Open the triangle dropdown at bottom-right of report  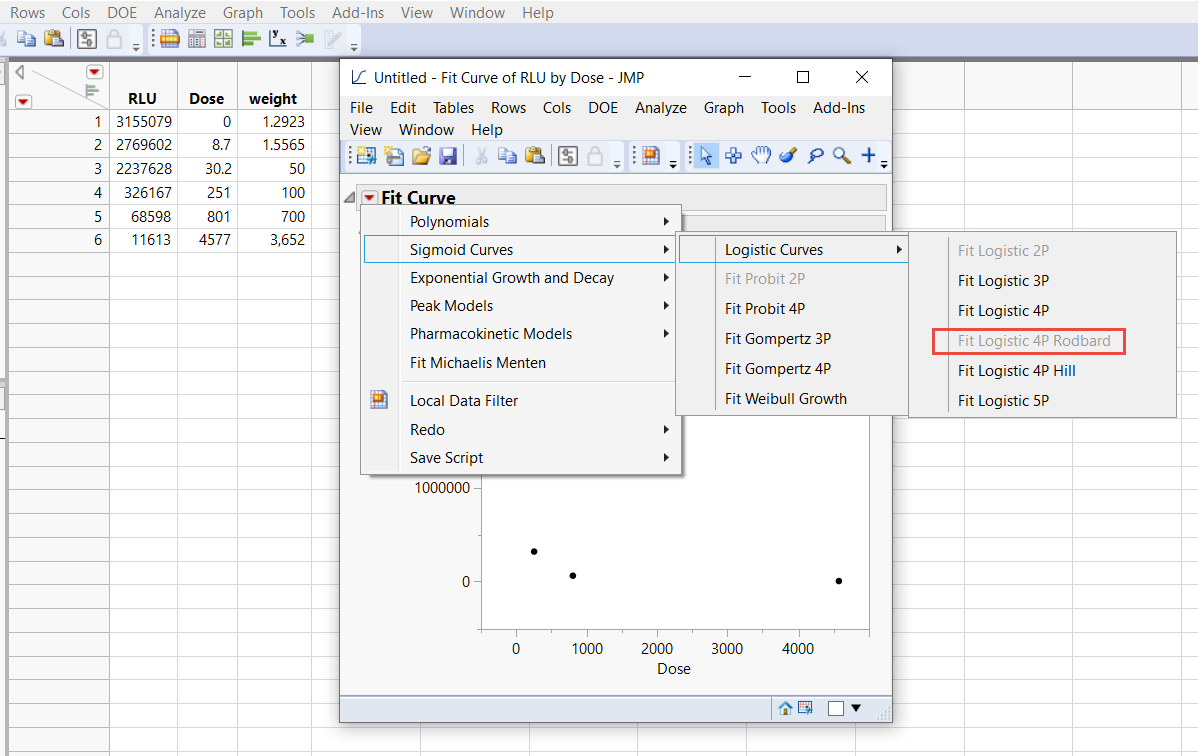[857, 707]
